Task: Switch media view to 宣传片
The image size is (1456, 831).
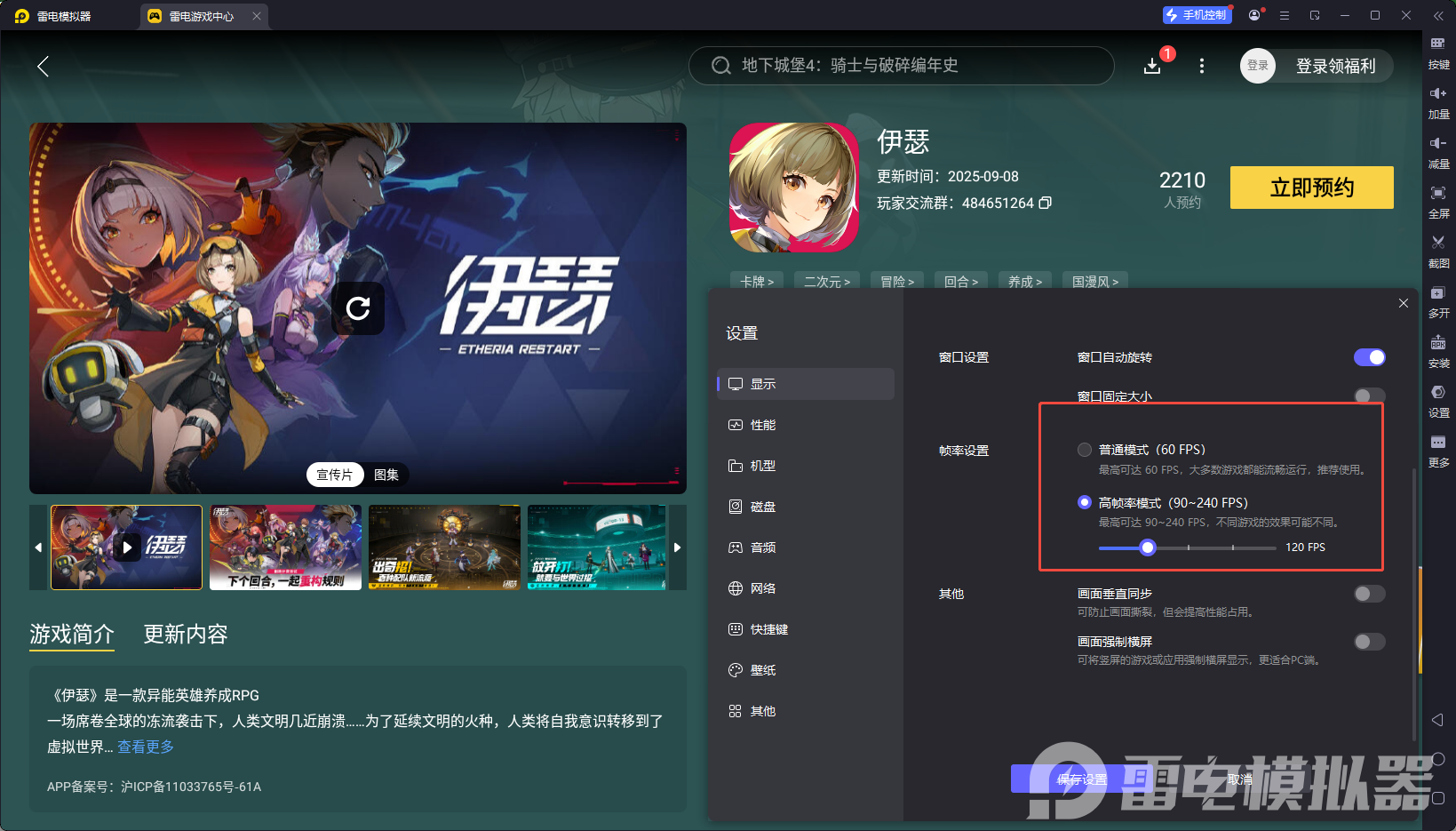Action: click(x=335, y=475)
